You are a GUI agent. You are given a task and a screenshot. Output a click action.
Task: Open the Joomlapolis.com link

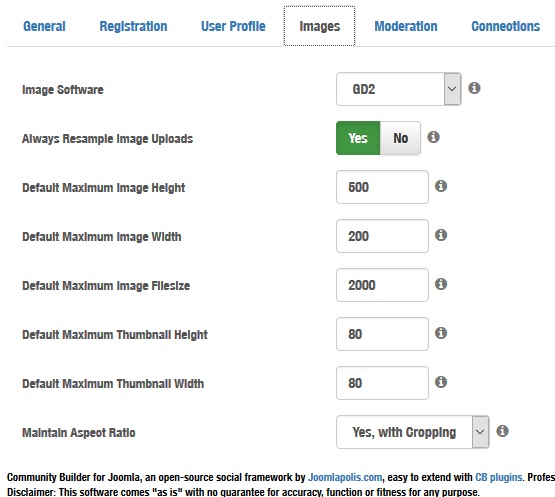345,477
